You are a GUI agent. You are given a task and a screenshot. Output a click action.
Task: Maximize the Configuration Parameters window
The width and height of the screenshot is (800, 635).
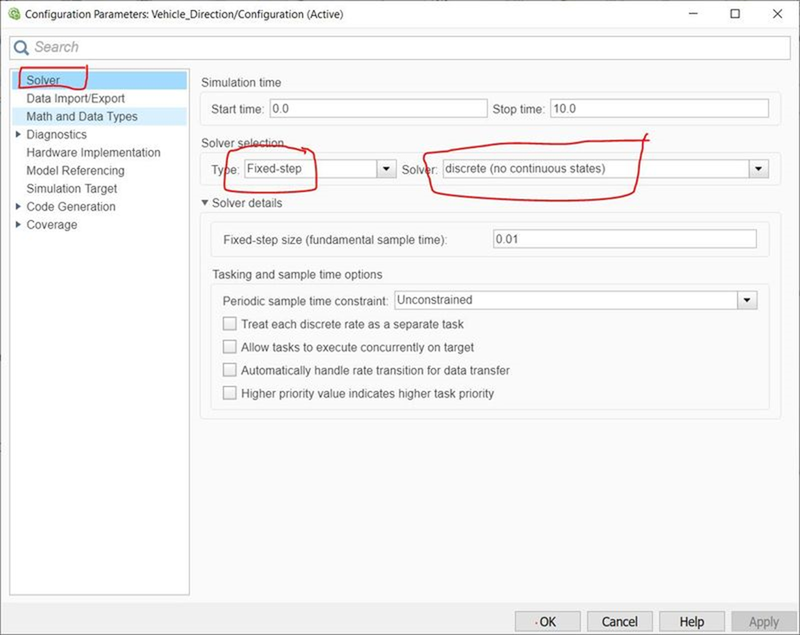[735, 14]
